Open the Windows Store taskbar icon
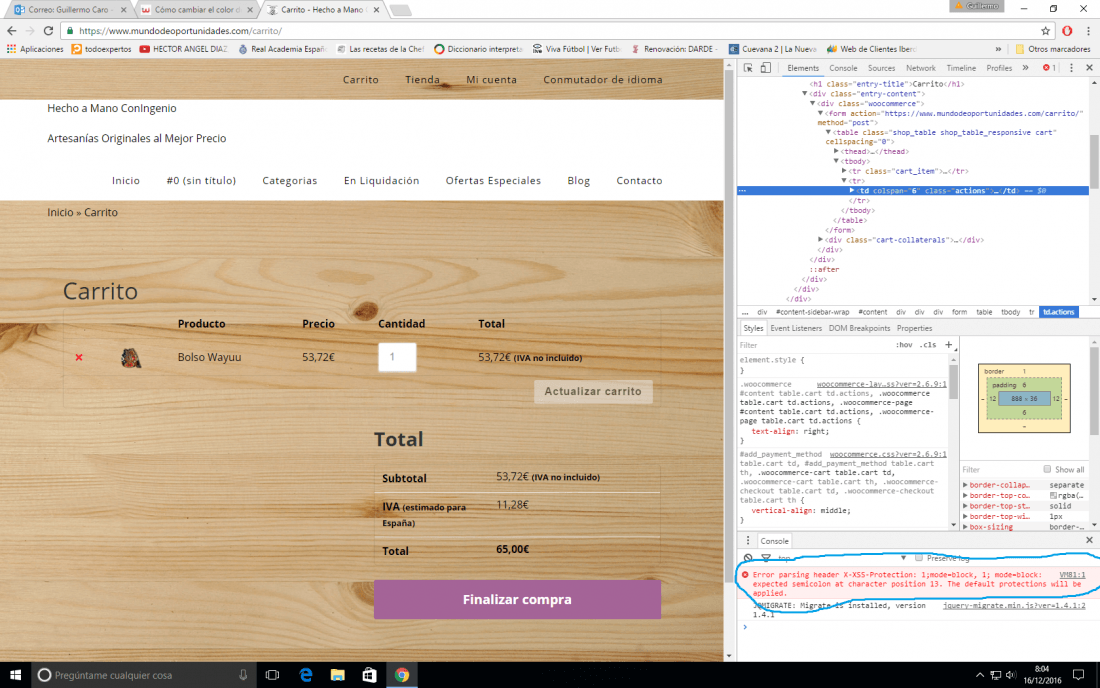Image resolution: width=1100 pixels, height=688 pixels. [x=369, y=675]
